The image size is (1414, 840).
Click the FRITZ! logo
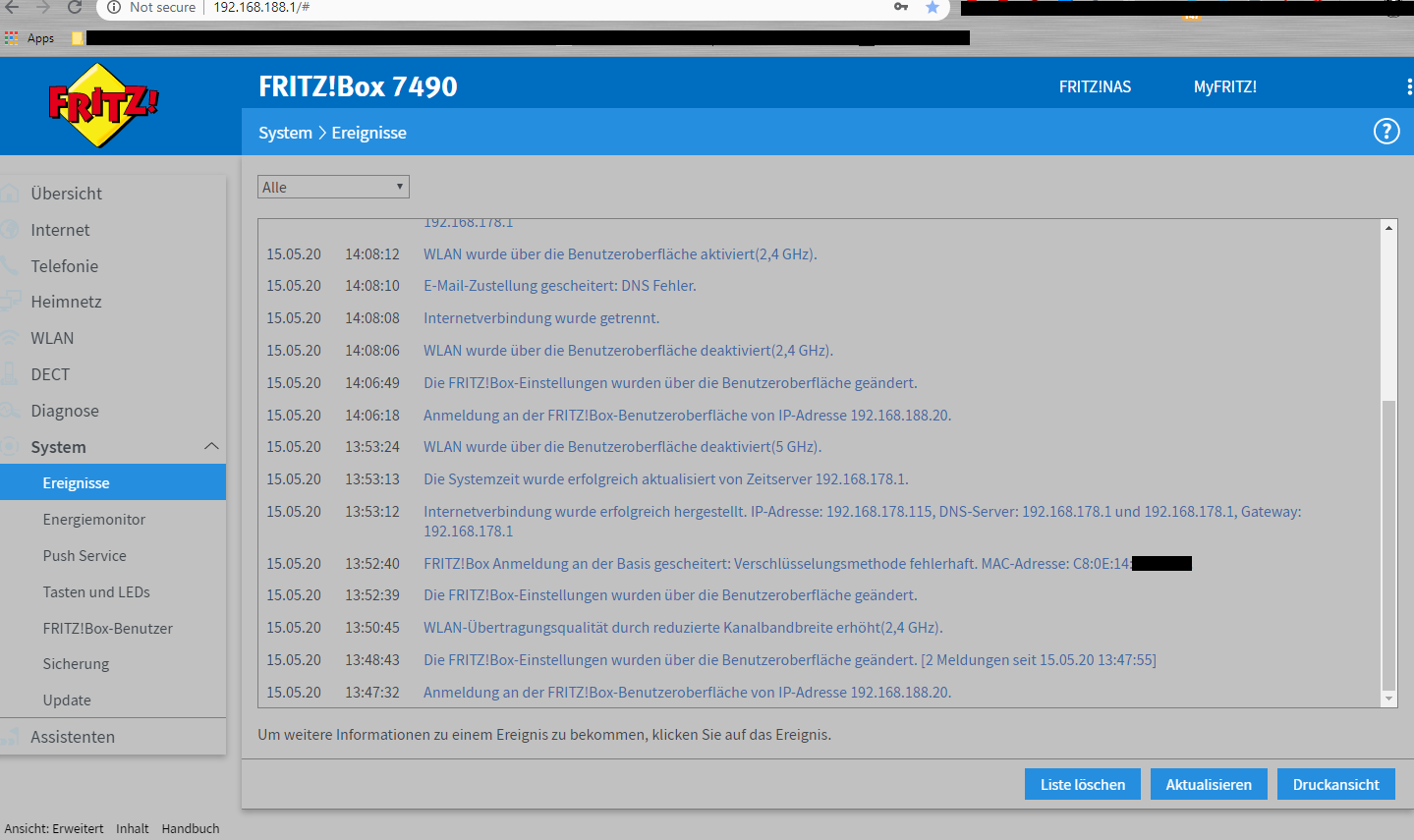point(102,104)
